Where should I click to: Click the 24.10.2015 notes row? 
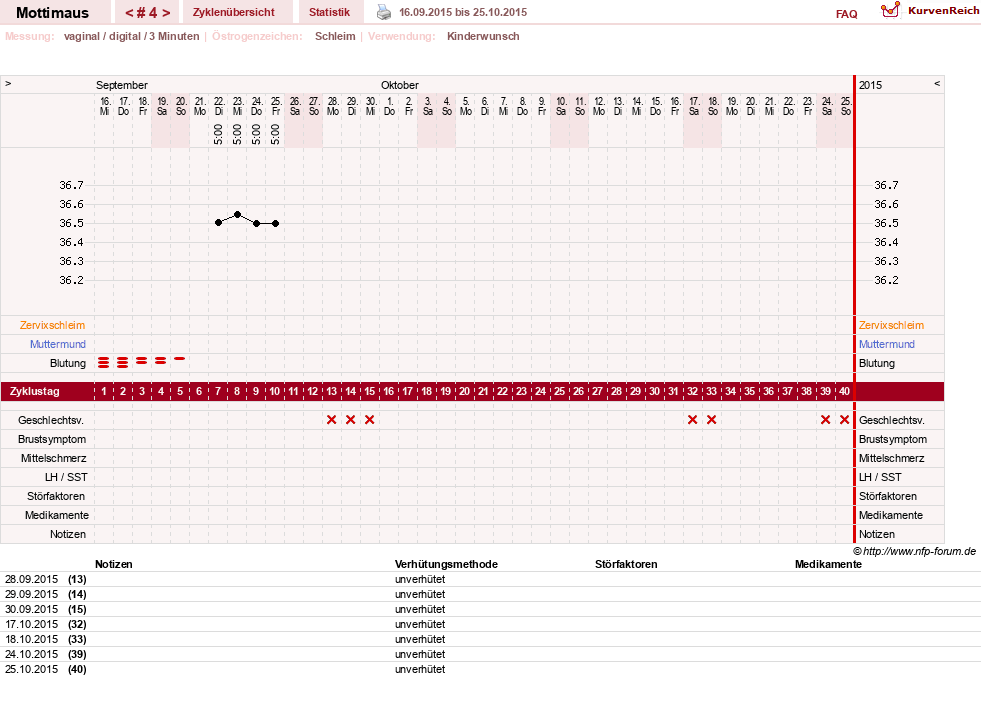(490, 654)
